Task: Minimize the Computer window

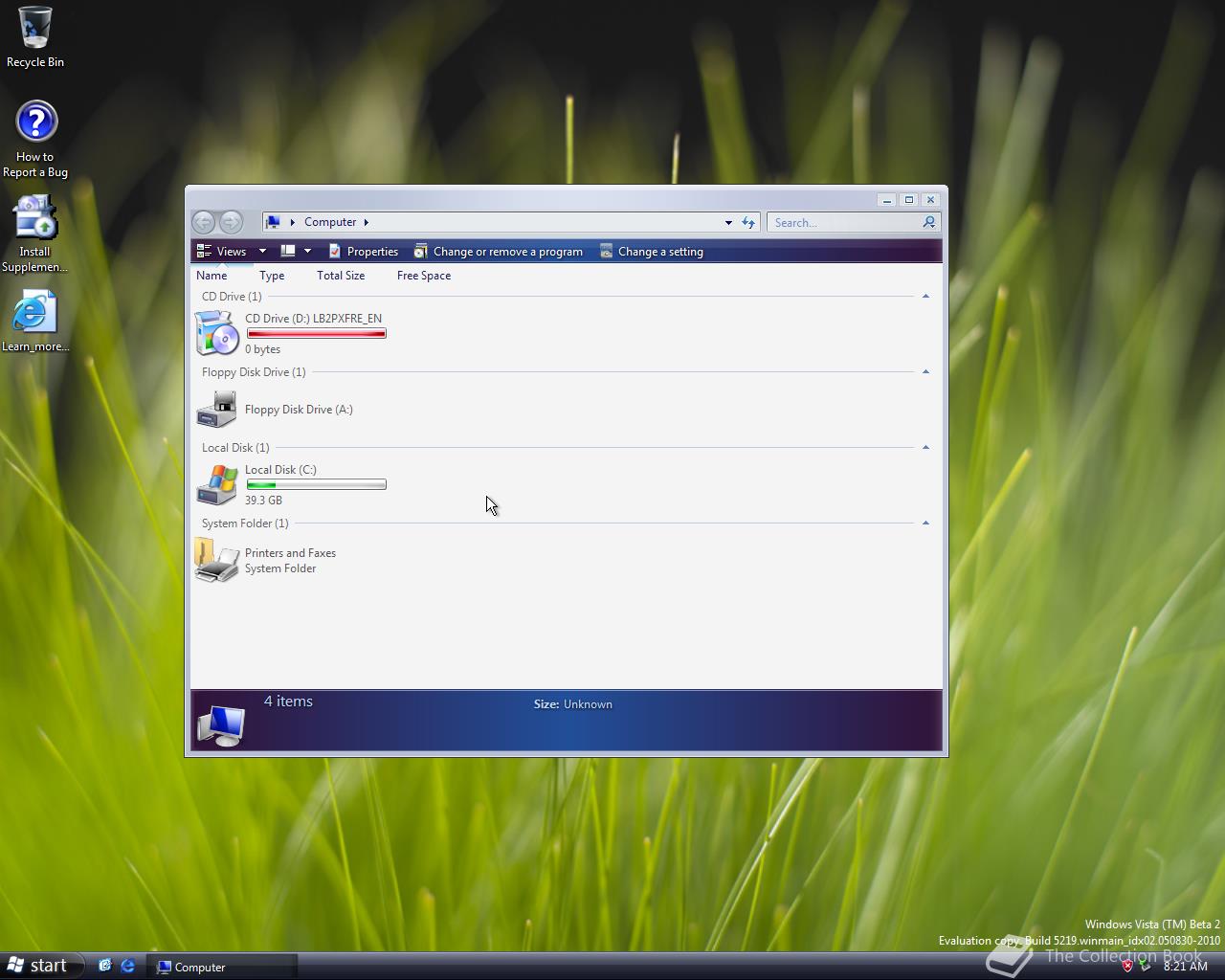Action: pos(886,200)
